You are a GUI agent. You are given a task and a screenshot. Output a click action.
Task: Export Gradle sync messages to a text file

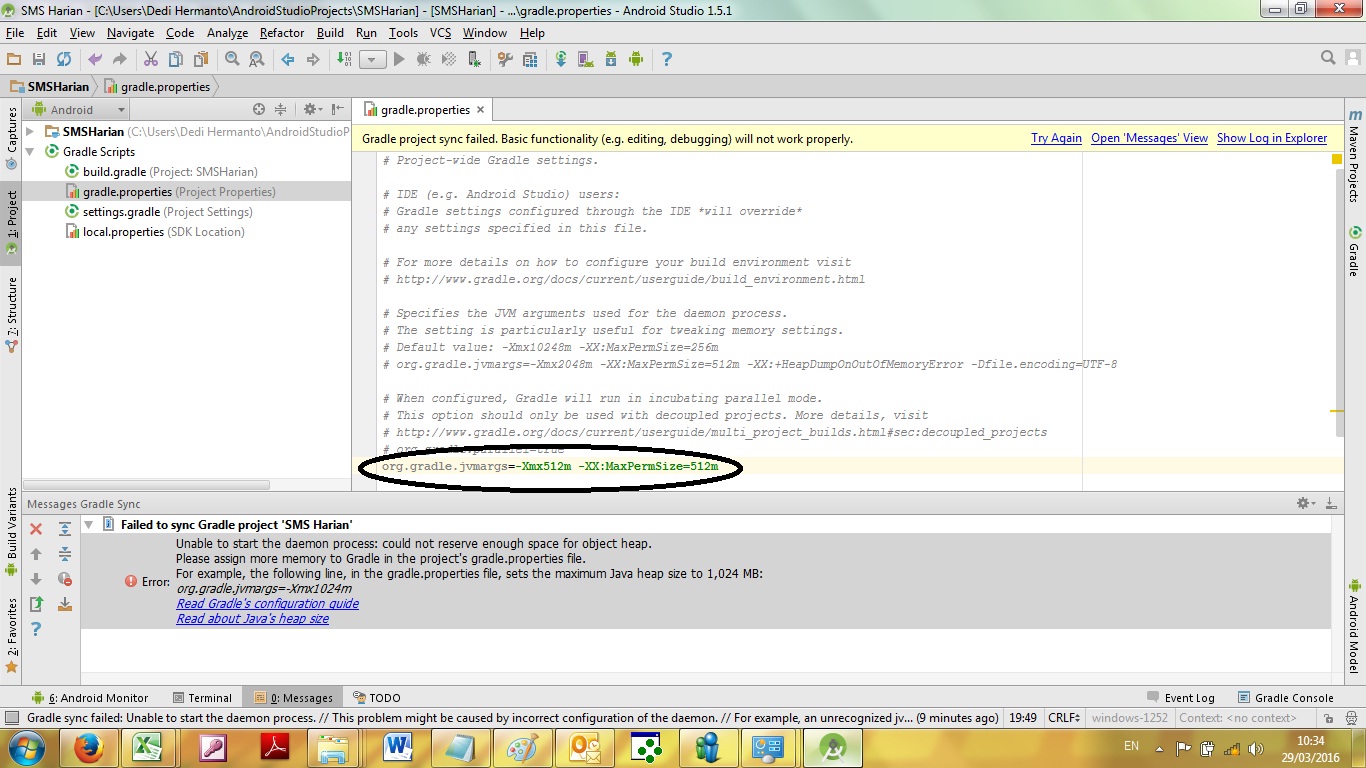[65, 604]
